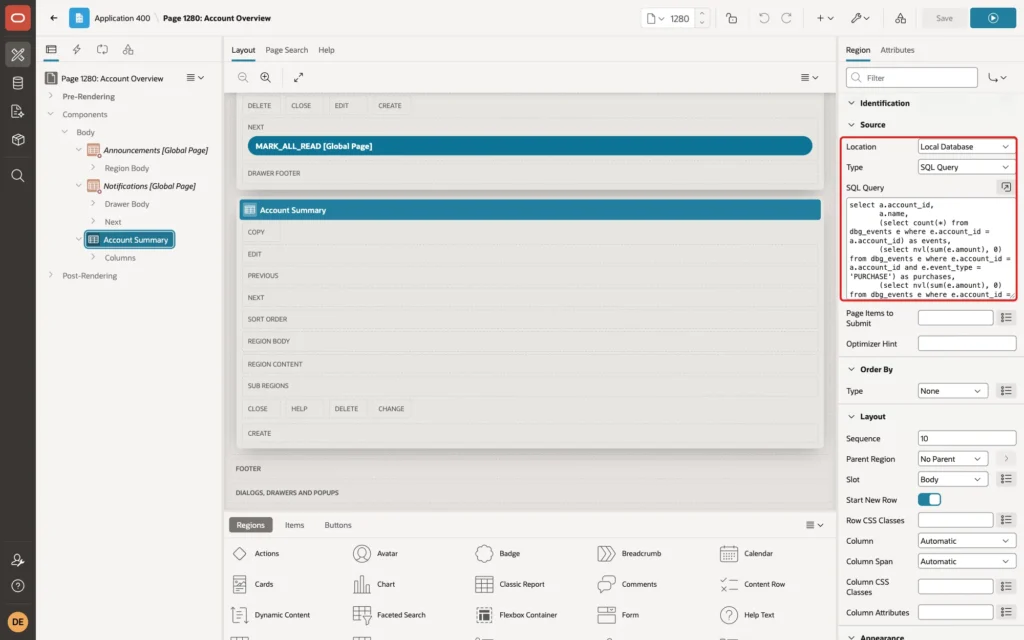Viewport: 1024px width, 640px height.
Task: Switch to the Dynamic Actions lightning tab
Action: (x=76, y=50)
